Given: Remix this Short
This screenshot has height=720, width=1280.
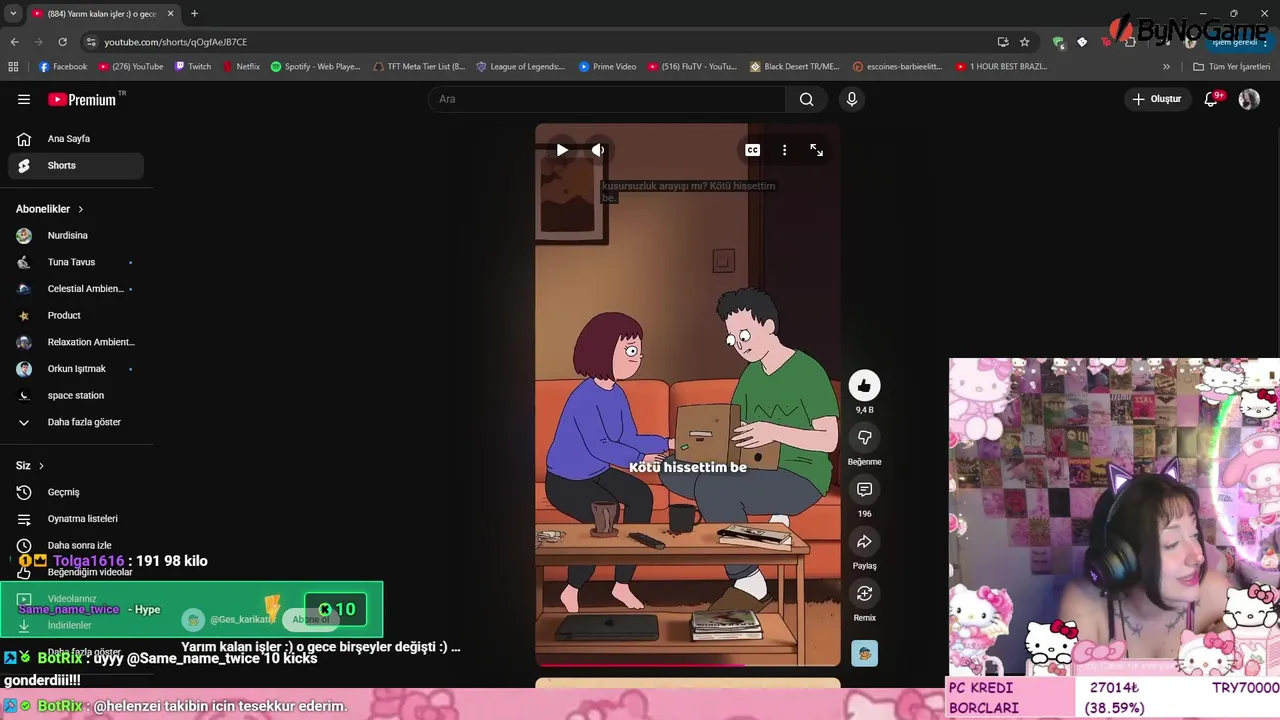Looking at the screenshot, I should tap(864, 593).
